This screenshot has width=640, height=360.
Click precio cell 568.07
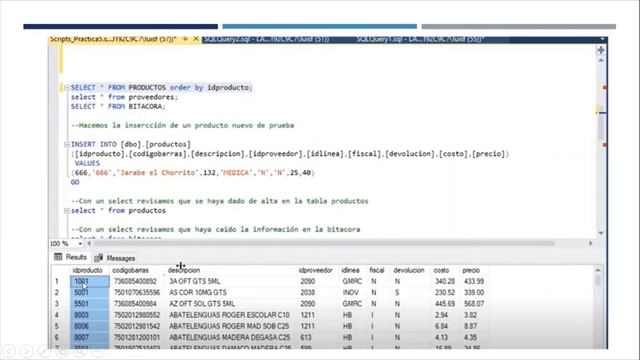pos(474,304)
